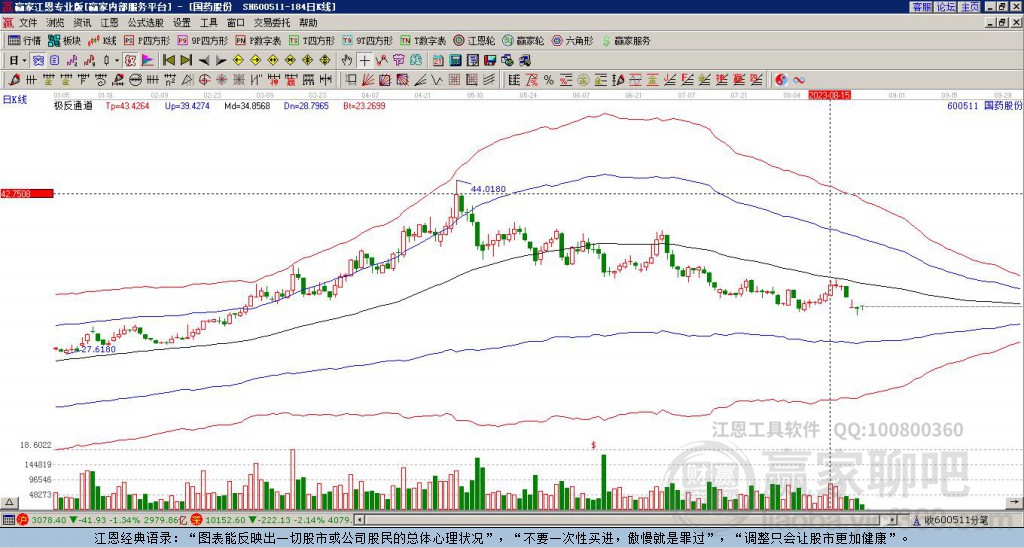Select the percent % retracement tool
The width and height of the screenshot is (1024, 548).
(549, 80)
